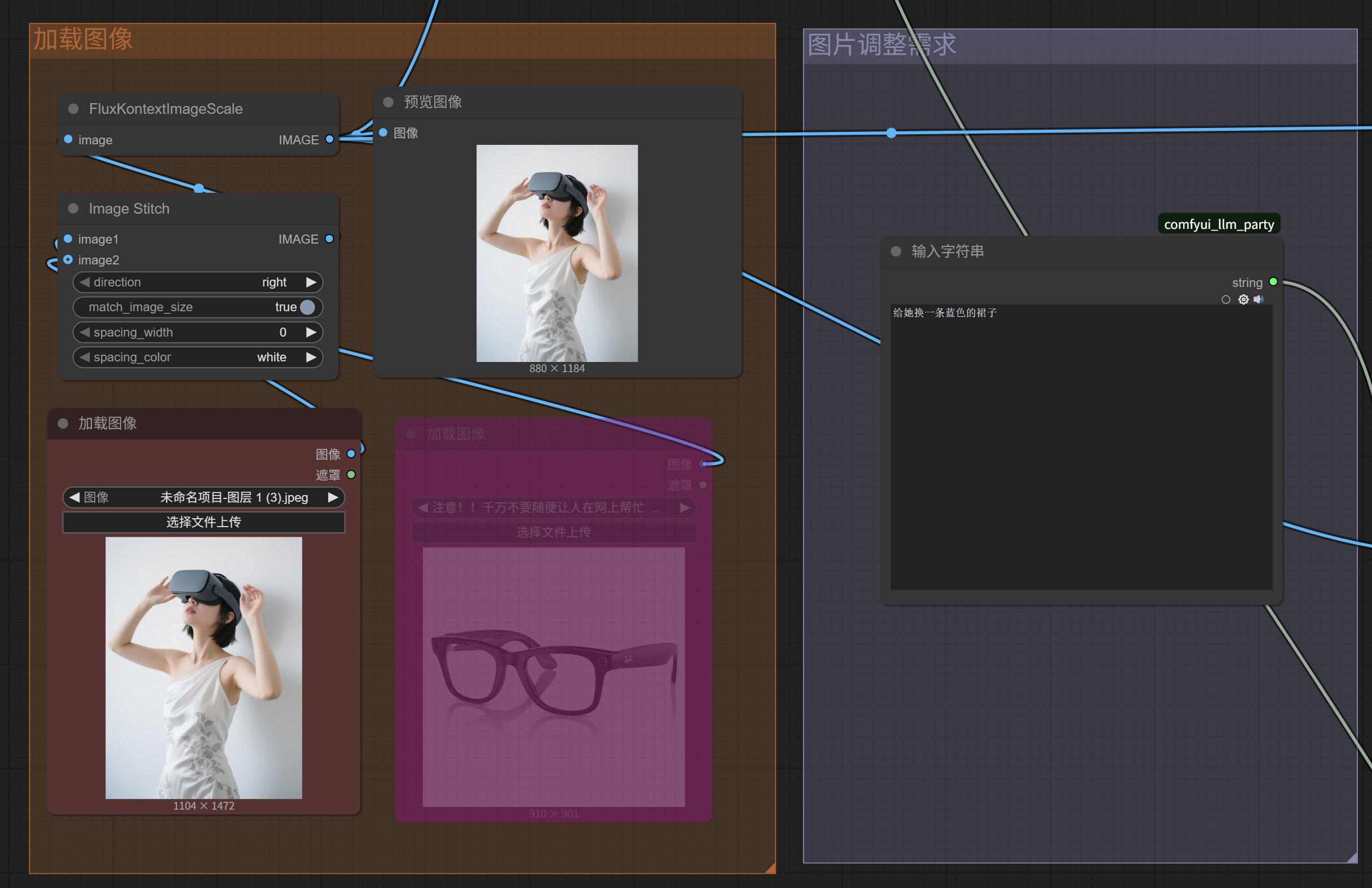
Task: Collapse the 预览图像 node via its dot
Action: point(388,102)
